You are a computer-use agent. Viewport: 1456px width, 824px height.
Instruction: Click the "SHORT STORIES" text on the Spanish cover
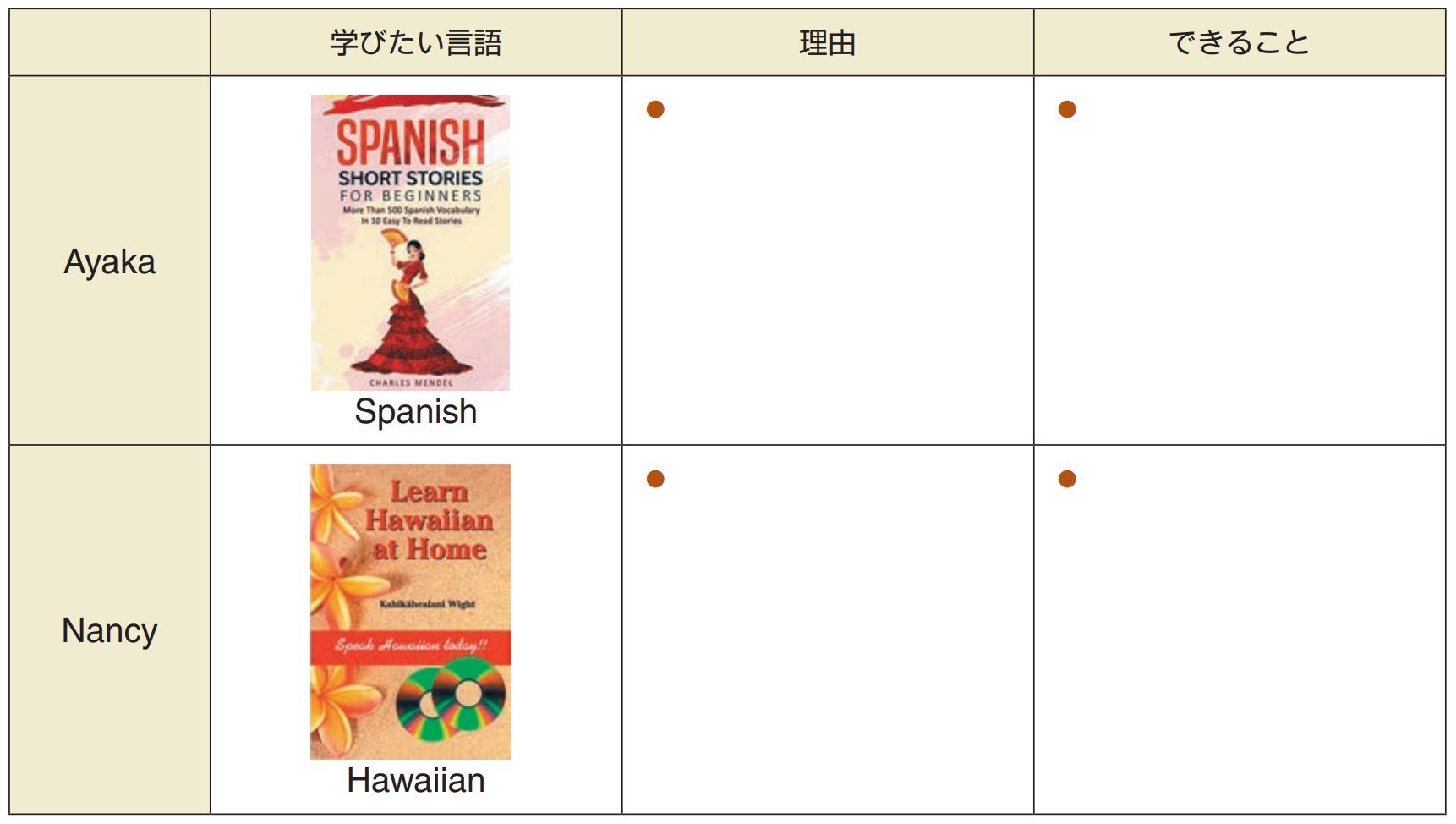tap(411, 179)
